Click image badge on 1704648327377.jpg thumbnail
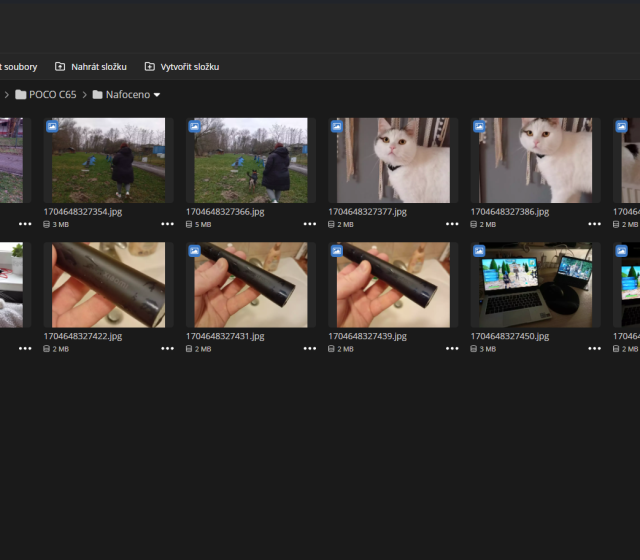Image resolution: width=640 pixels, height=560 pixels. tap(337, 127)
